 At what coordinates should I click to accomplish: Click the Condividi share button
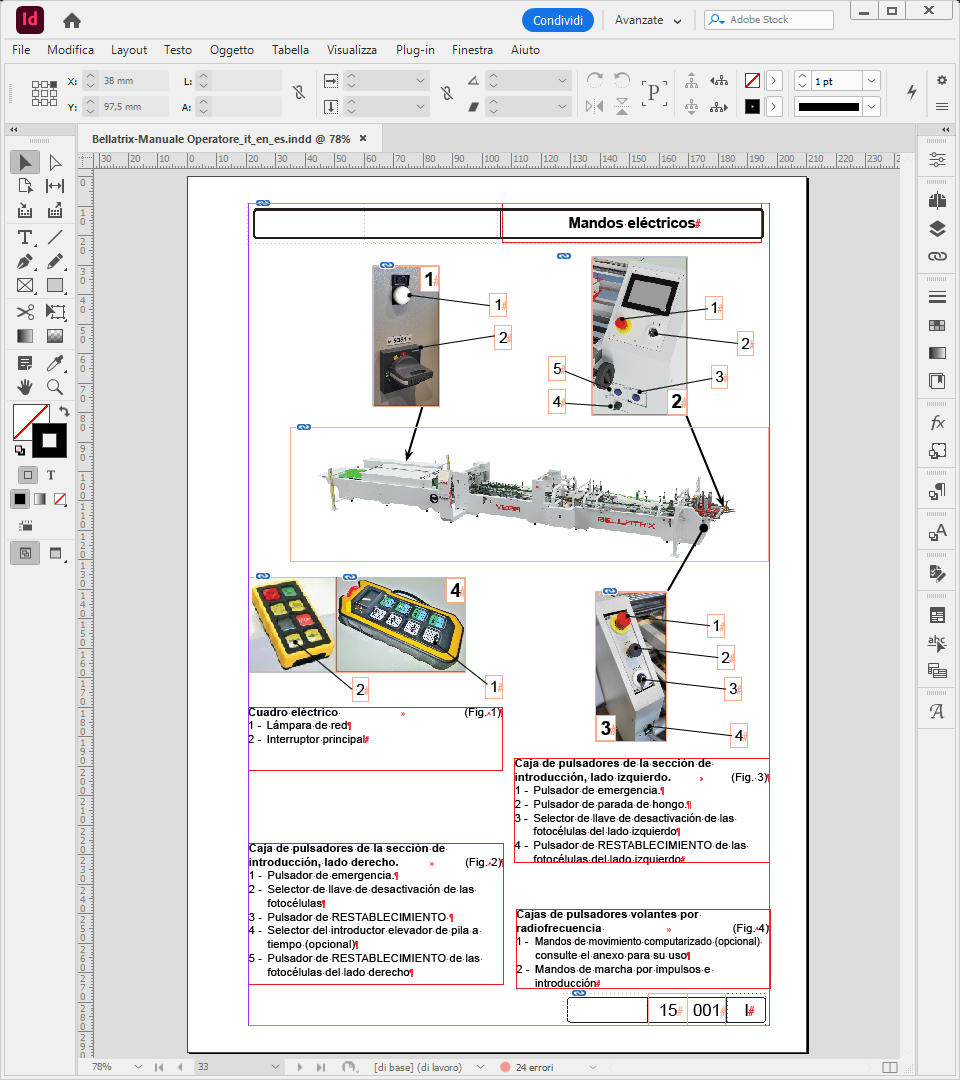[x=558, y=20]
